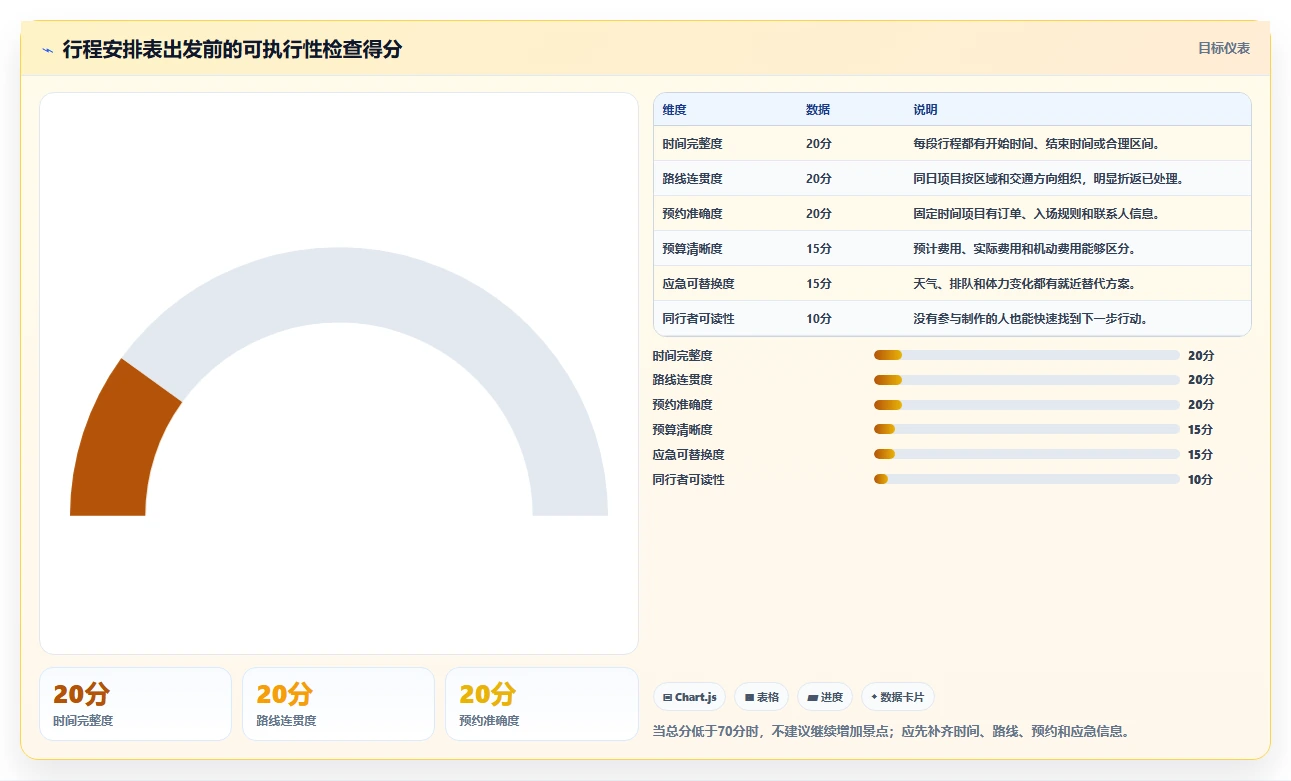Viewport: 1291px width, 781px height.
Task: Click the 20分 value in the 路线连贯度 table row
Action: [818, 179]
